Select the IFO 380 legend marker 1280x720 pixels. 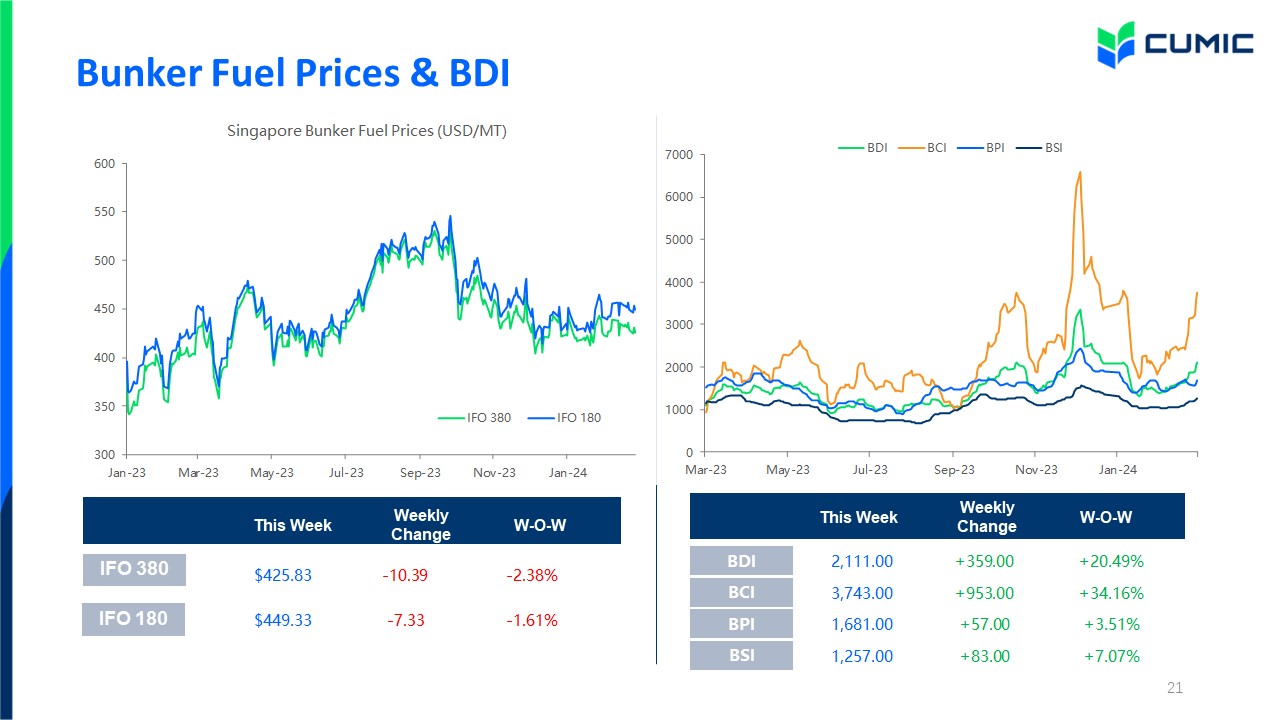(451, 417)
